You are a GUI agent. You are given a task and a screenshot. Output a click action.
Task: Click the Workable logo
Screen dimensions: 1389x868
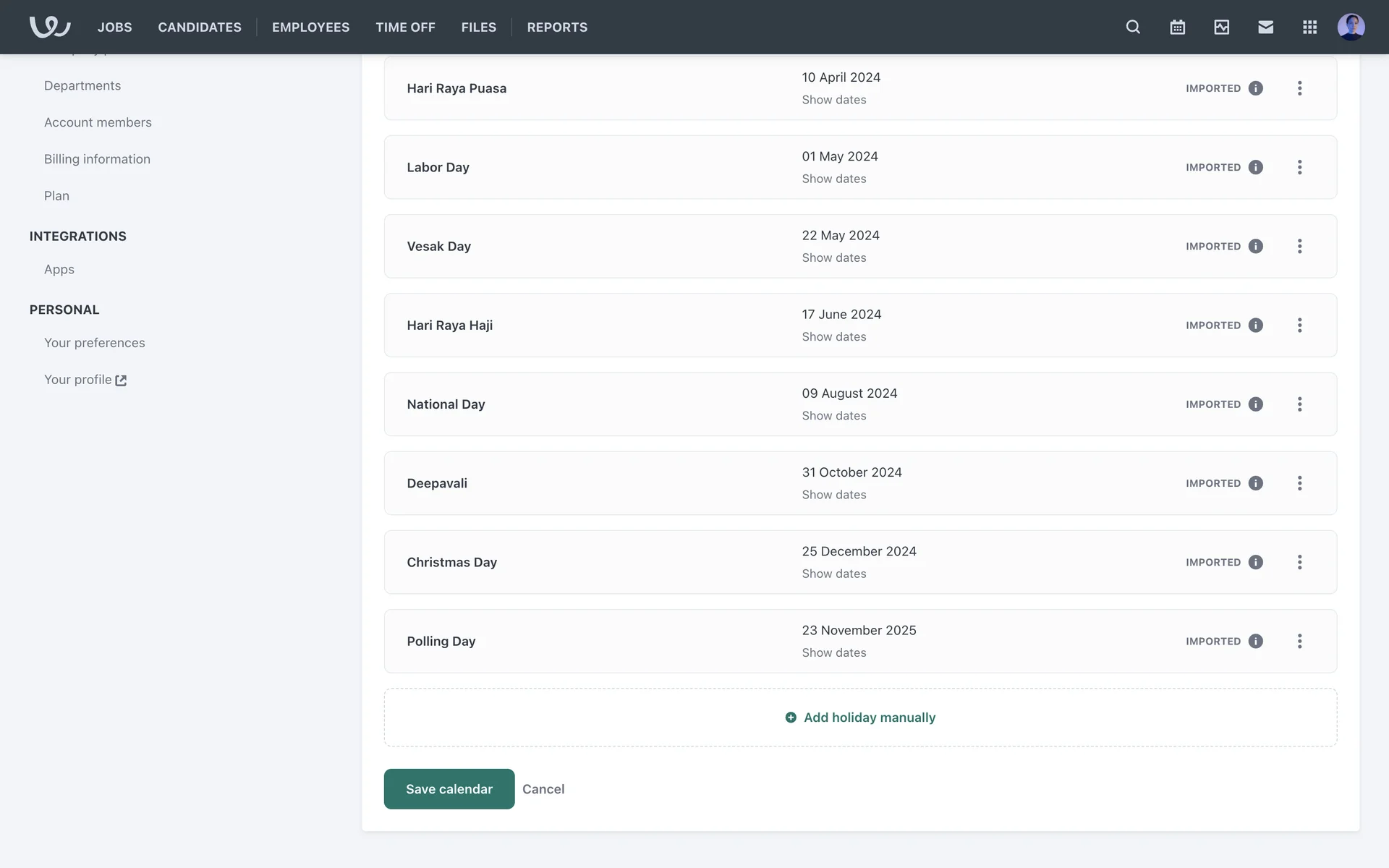(49, 27)
